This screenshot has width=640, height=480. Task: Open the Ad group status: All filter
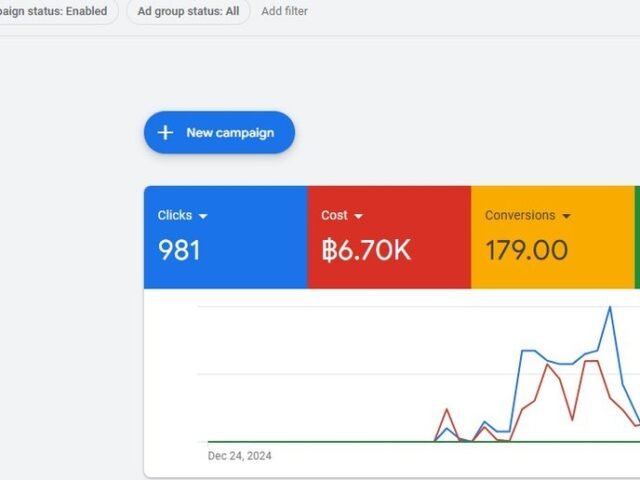click(187, 11)
